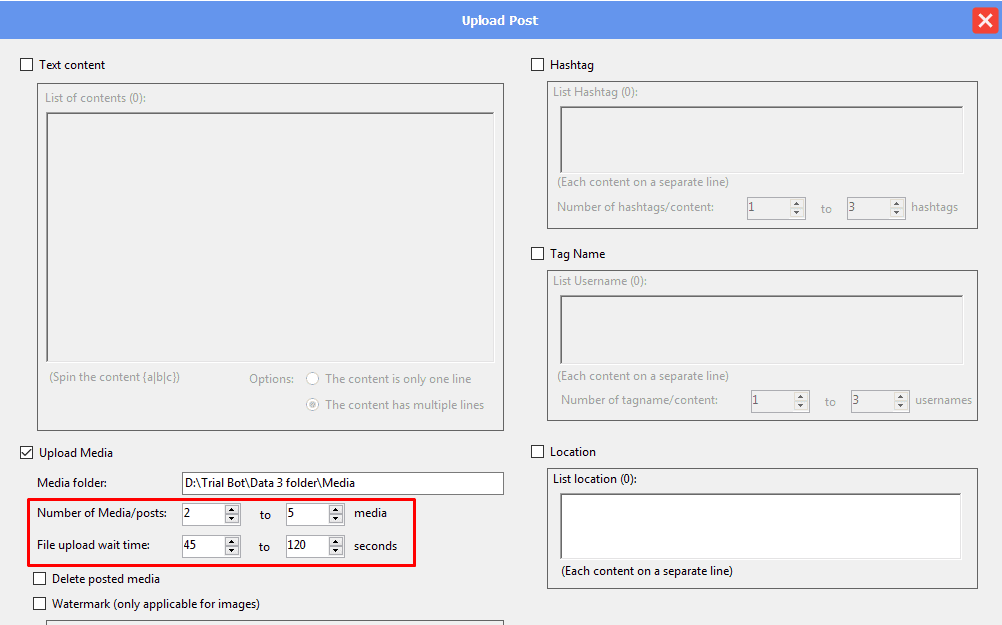
Task: Click the maximum wait time field showing 120
Action: click(x=306, y=546)
